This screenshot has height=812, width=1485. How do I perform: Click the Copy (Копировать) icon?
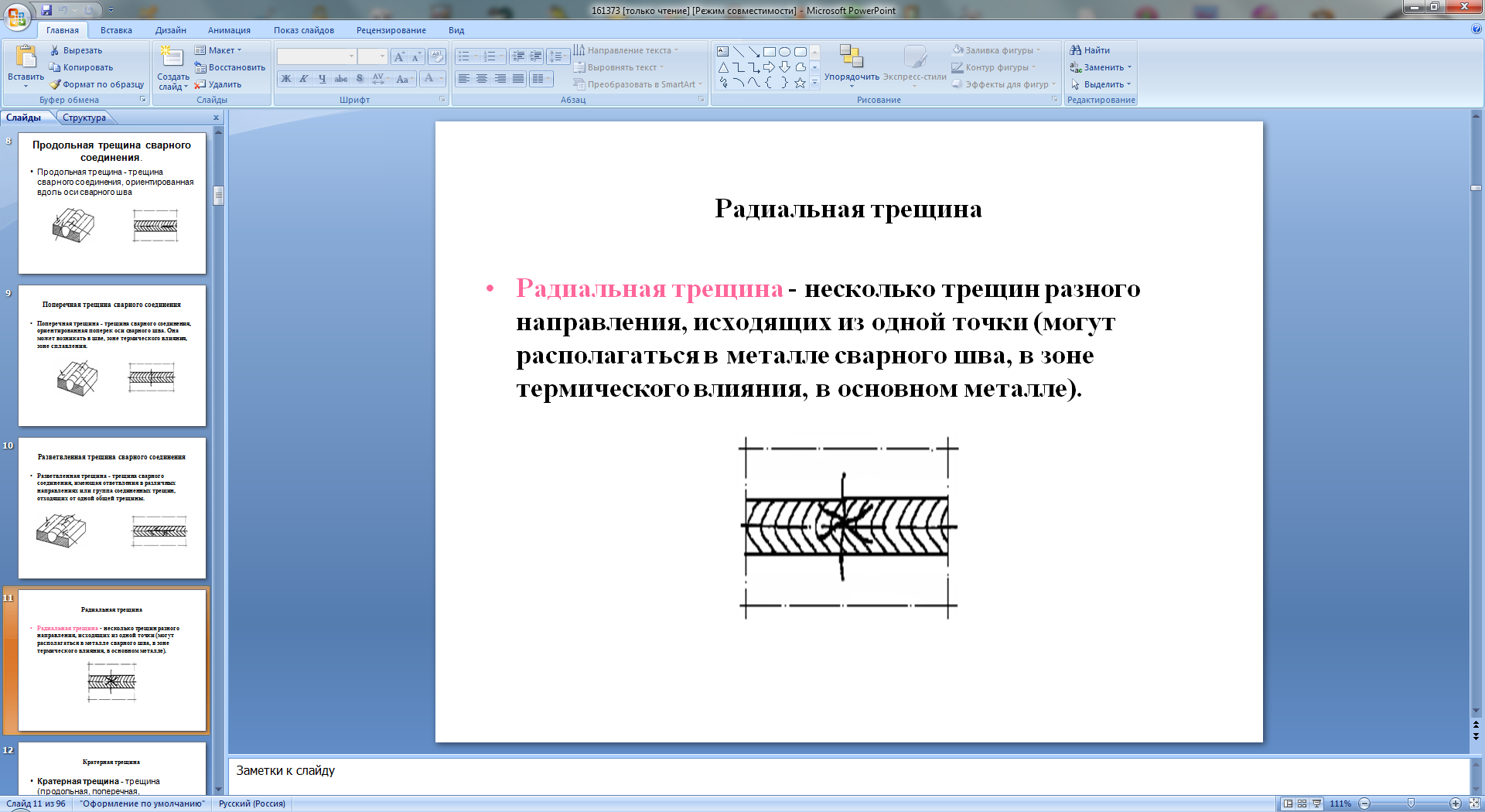(x=55, y=67)
